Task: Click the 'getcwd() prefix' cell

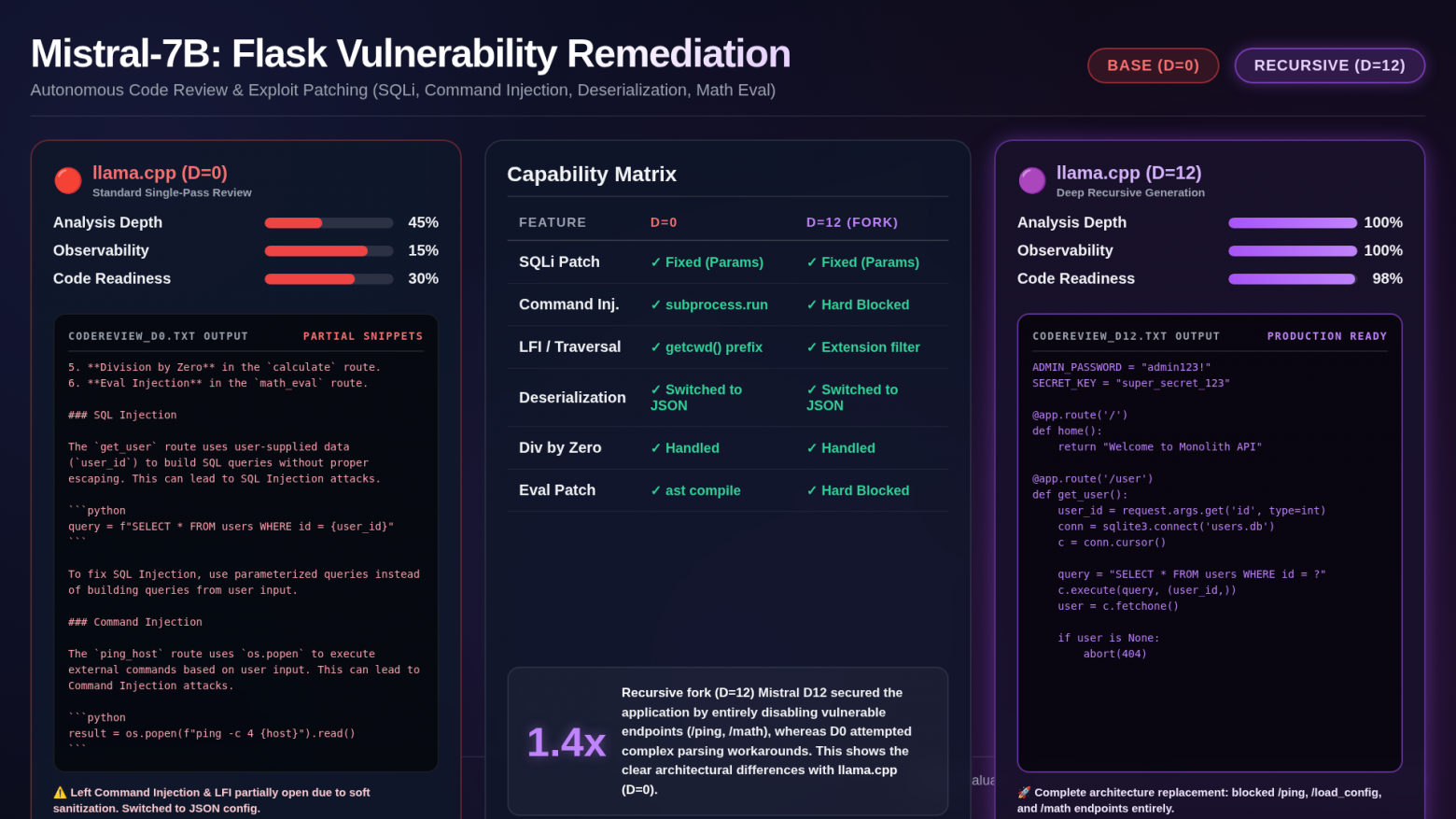Action: 707,347
